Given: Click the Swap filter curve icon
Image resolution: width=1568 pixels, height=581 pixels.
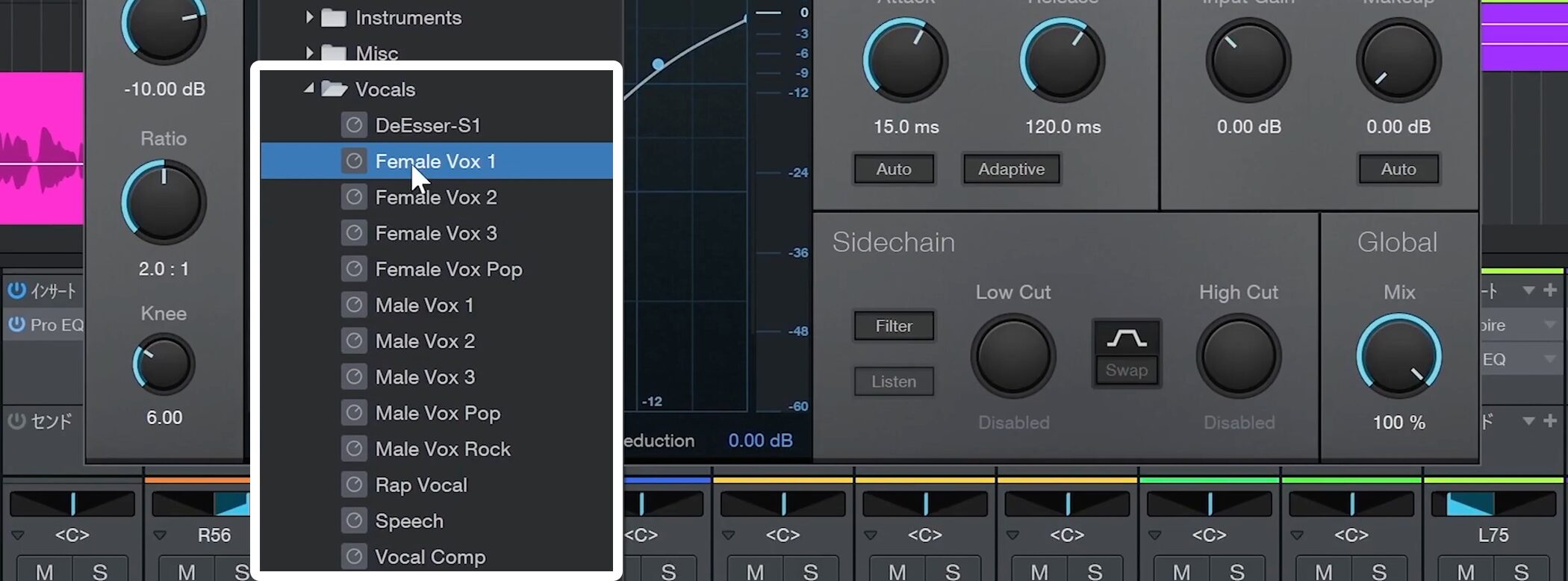Looking at the screenshot, I should click(x=1126, y=339).
